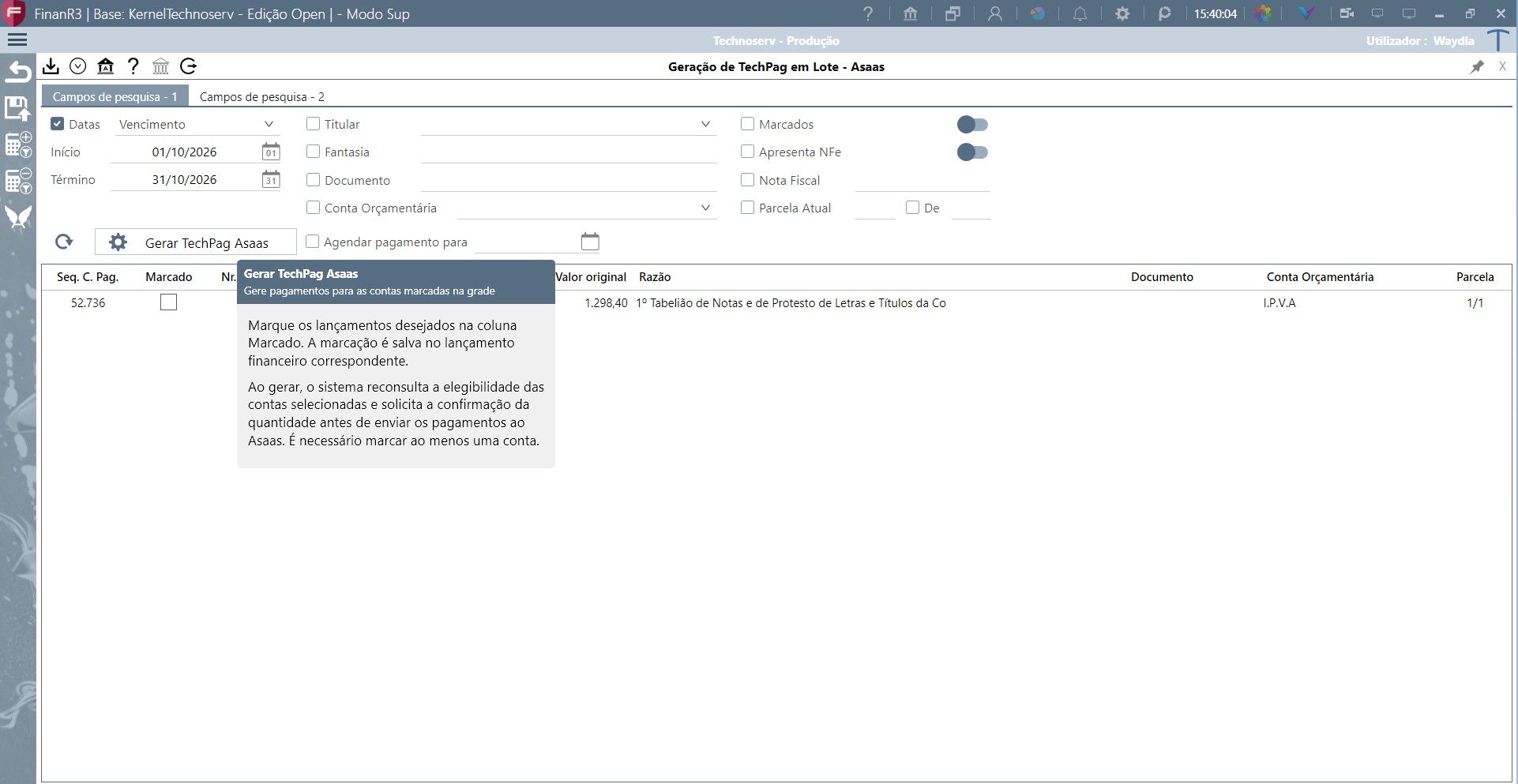Enable the Titular checkbox
The height and width of the screenshot is (784, 1518).
(314, 124)
